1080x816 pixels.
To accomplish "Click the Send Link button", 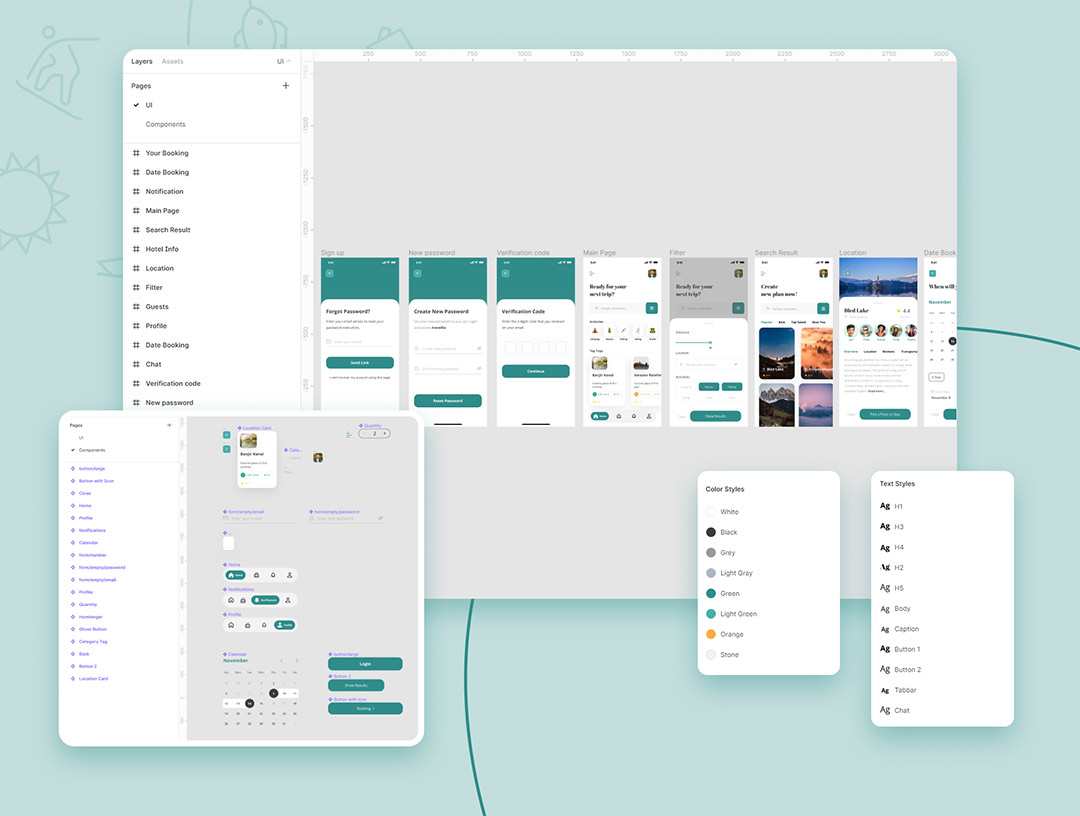I will click(x=360, y=363).
